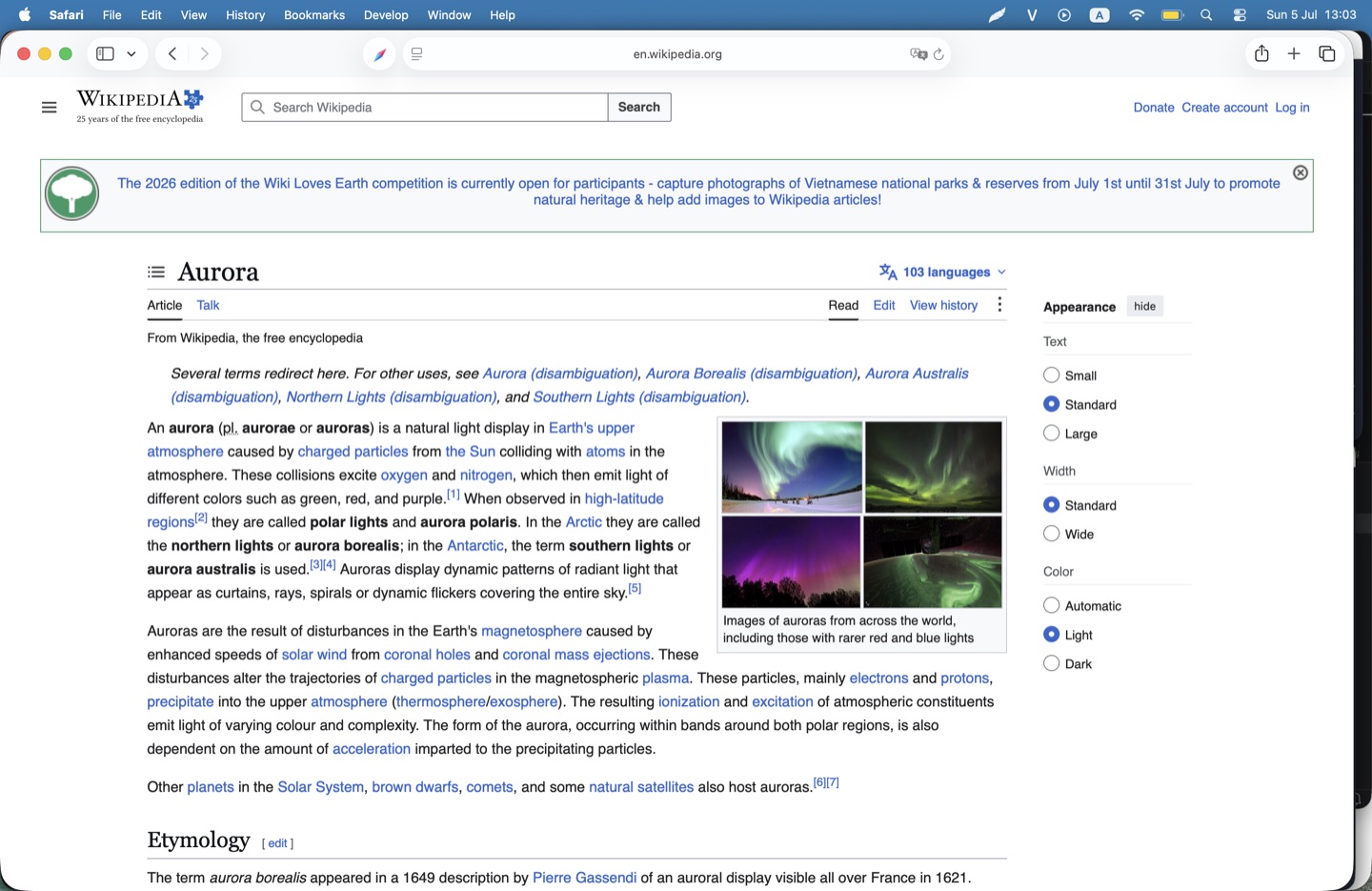
Task: Click the en.wikipedia.org address bar
Action: pyautogui.click(x=677, y=54)
